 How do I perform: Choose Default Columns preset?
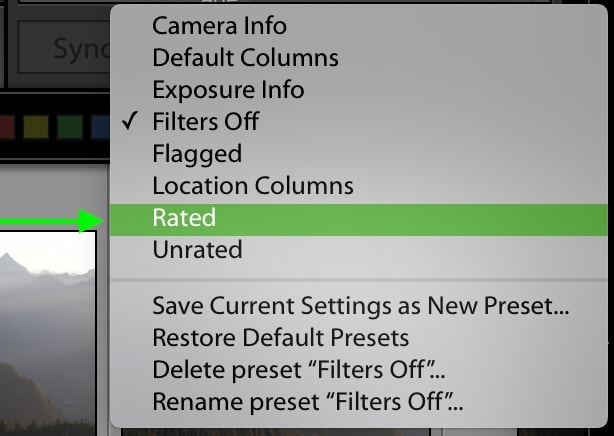click(x=245, y=57)
